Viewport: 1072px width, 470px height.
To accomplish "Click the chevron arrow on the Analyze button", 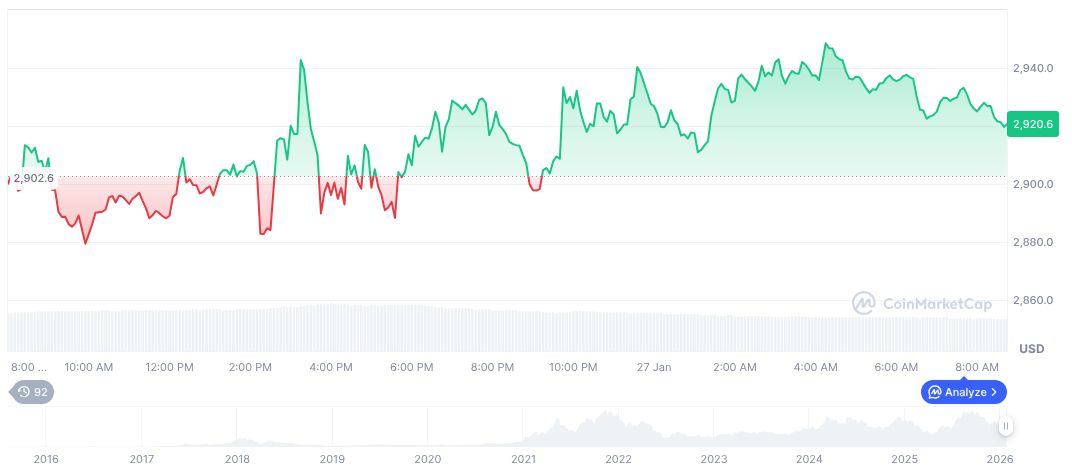I will pyautogui.click(x=994, y=392).
